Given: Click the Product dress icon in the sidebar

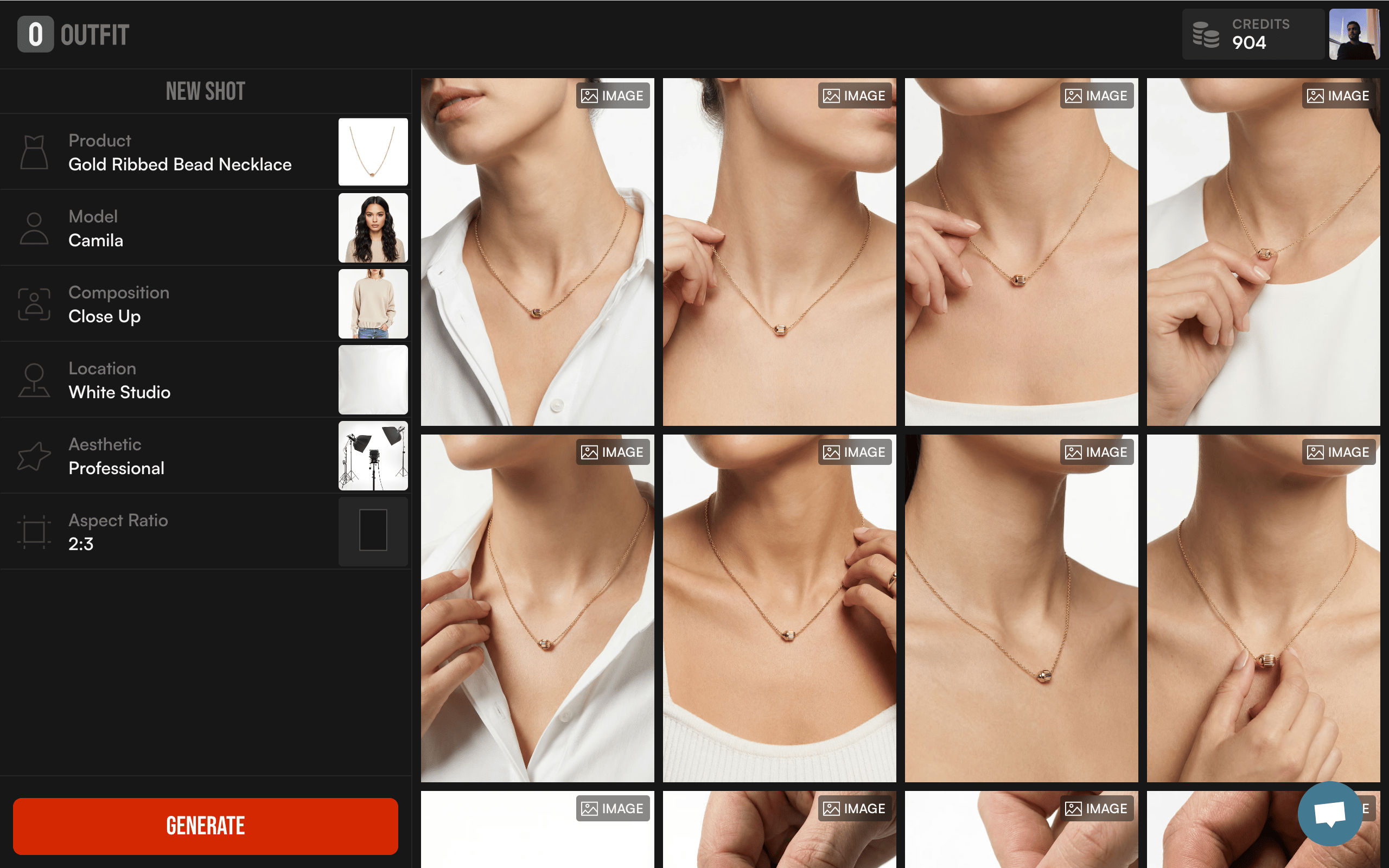Looking at the screenshot, I should (34, 151).
